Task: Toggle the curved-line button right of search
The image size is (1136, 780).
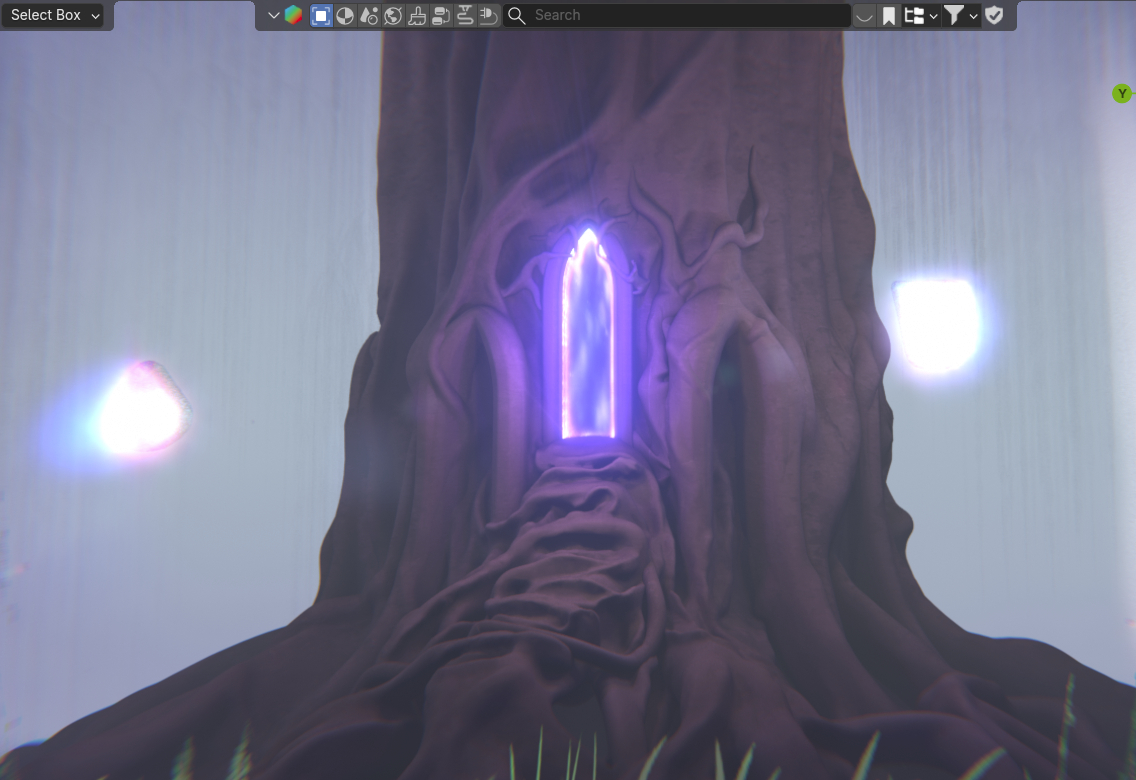Action: point(864,15)
